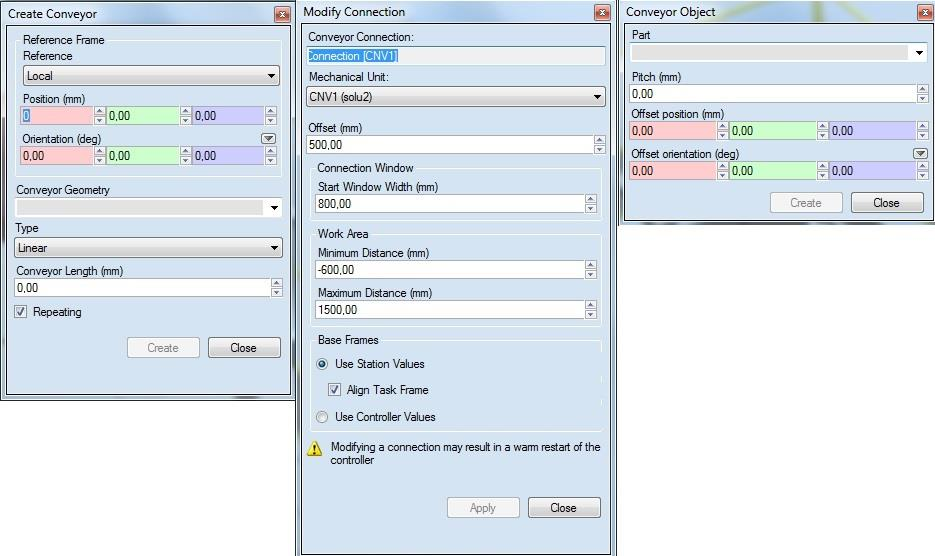Click the red orientation field in Create Conveyor
Viewport: 935px width, 556px height.
[x=57, y=156]
